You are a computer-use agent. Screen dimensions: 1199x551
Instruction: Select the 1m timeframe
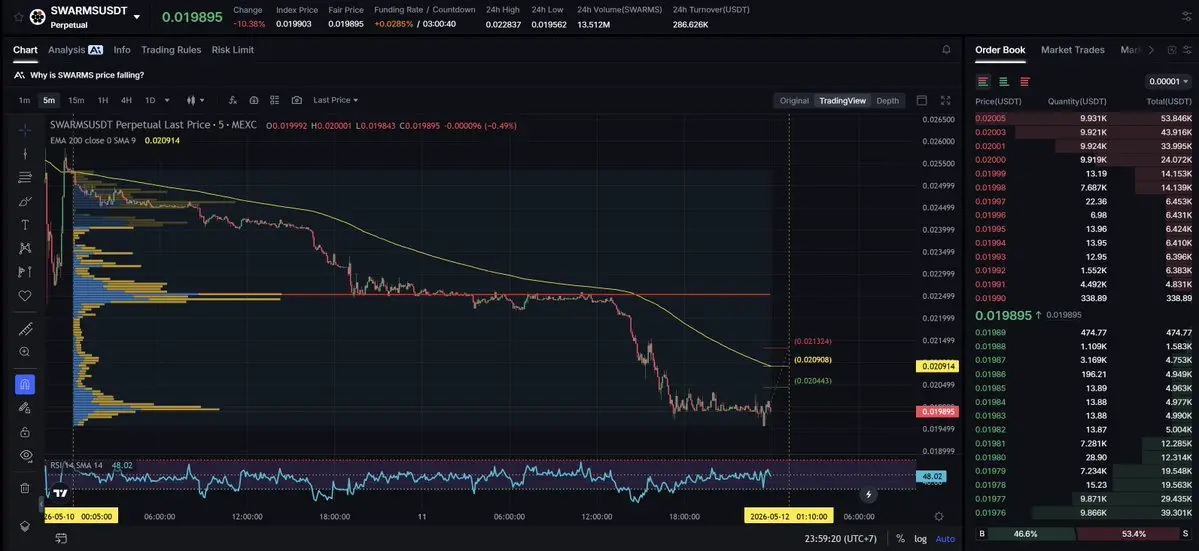[x=24, y=100]
